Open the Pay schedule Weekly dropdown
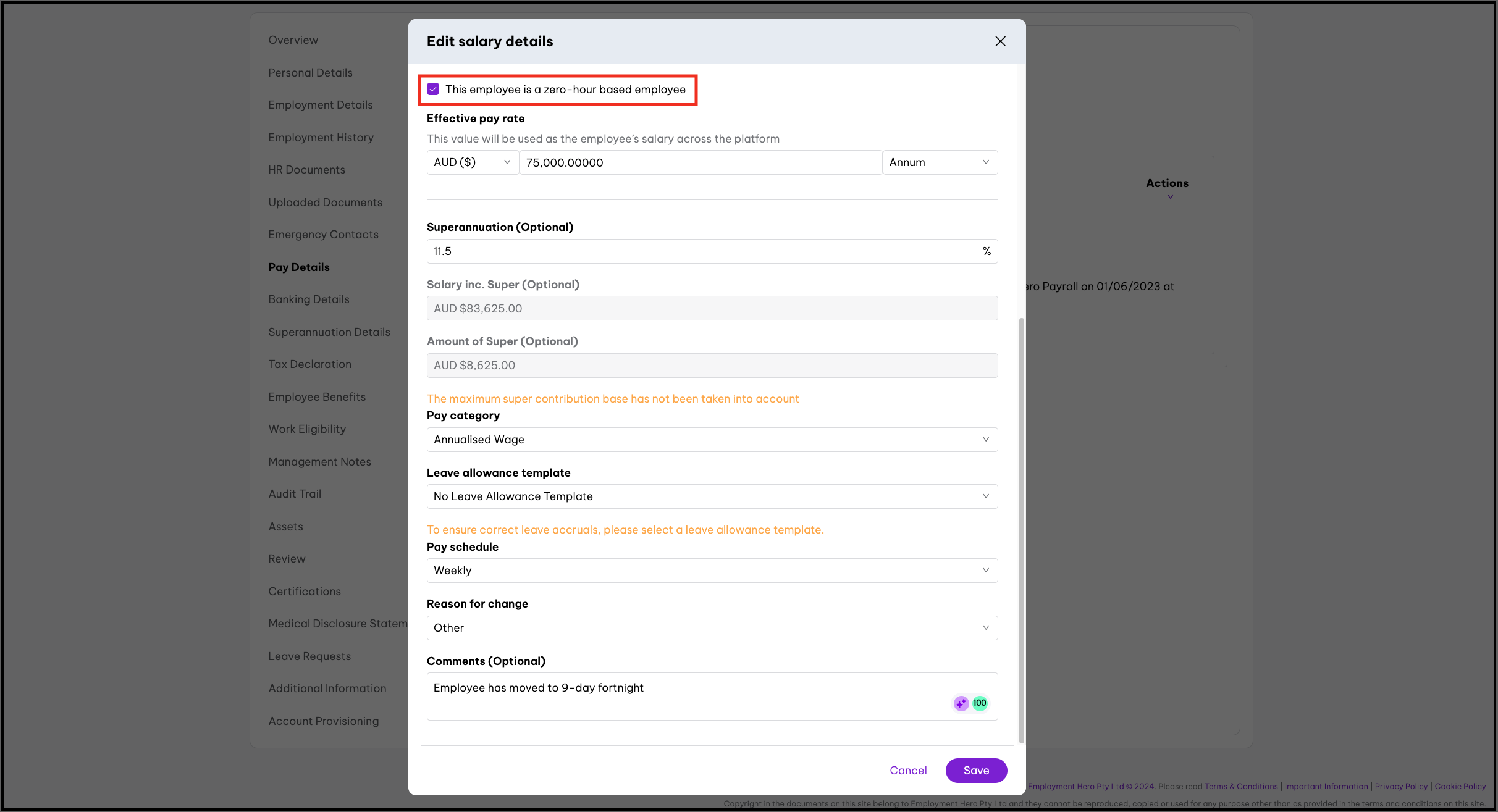1498x812 pixels. [712, 571]
